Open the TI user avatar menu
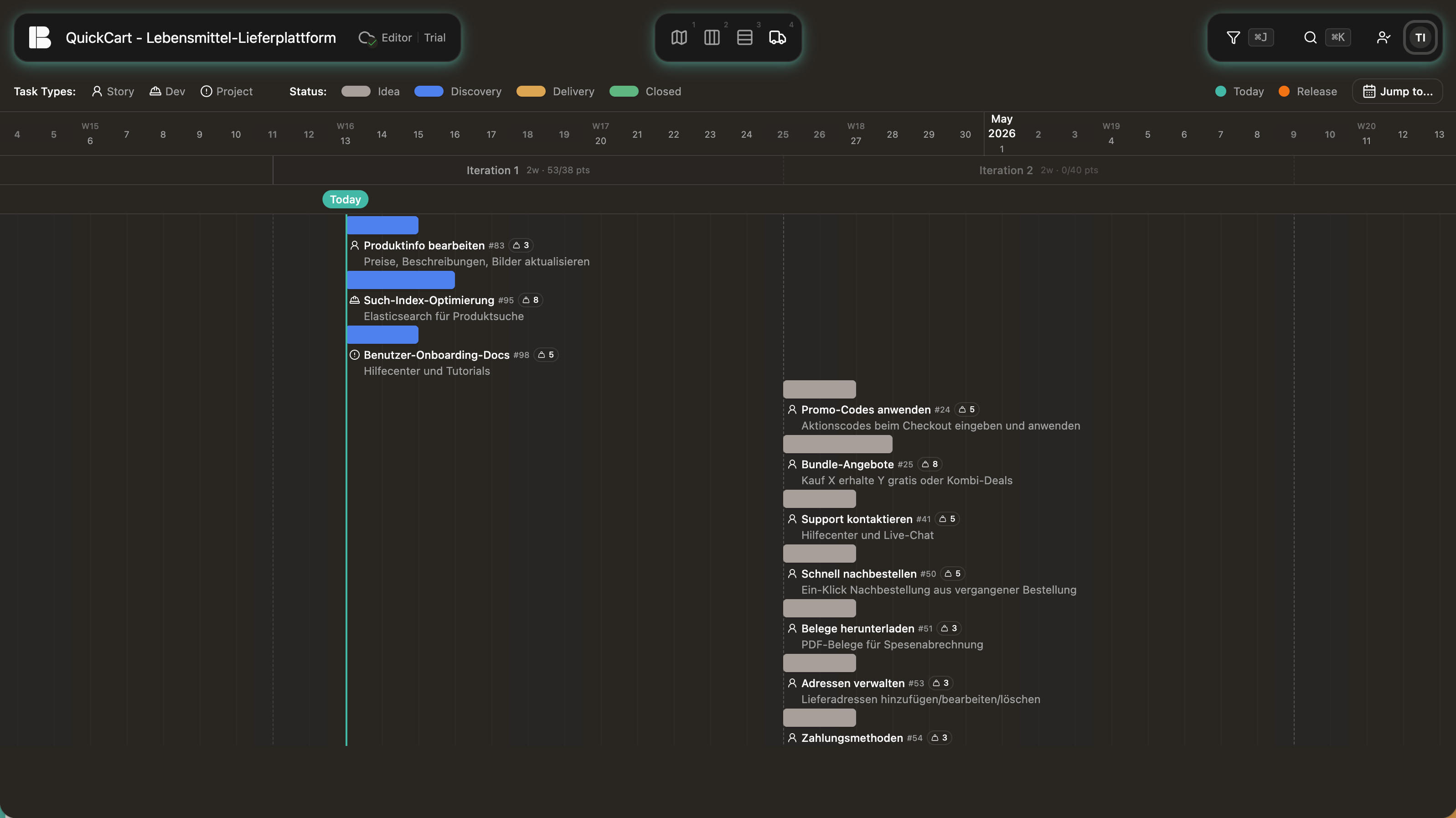This screenshot has width=1456, height=818. (x=1420, y=37)
